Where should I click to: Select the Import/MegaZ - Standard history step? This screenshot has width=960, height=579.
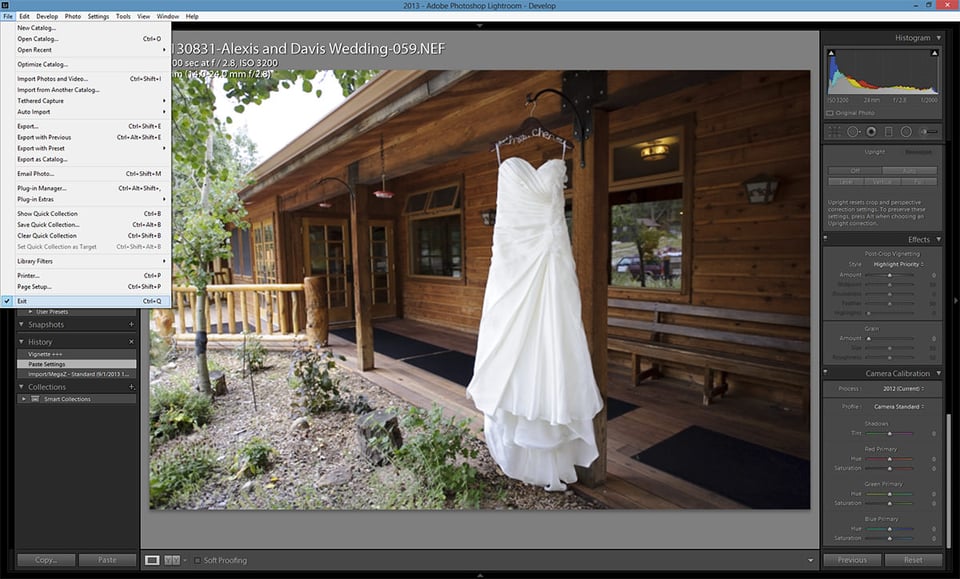pyautogui.click(x=77, y=373)
